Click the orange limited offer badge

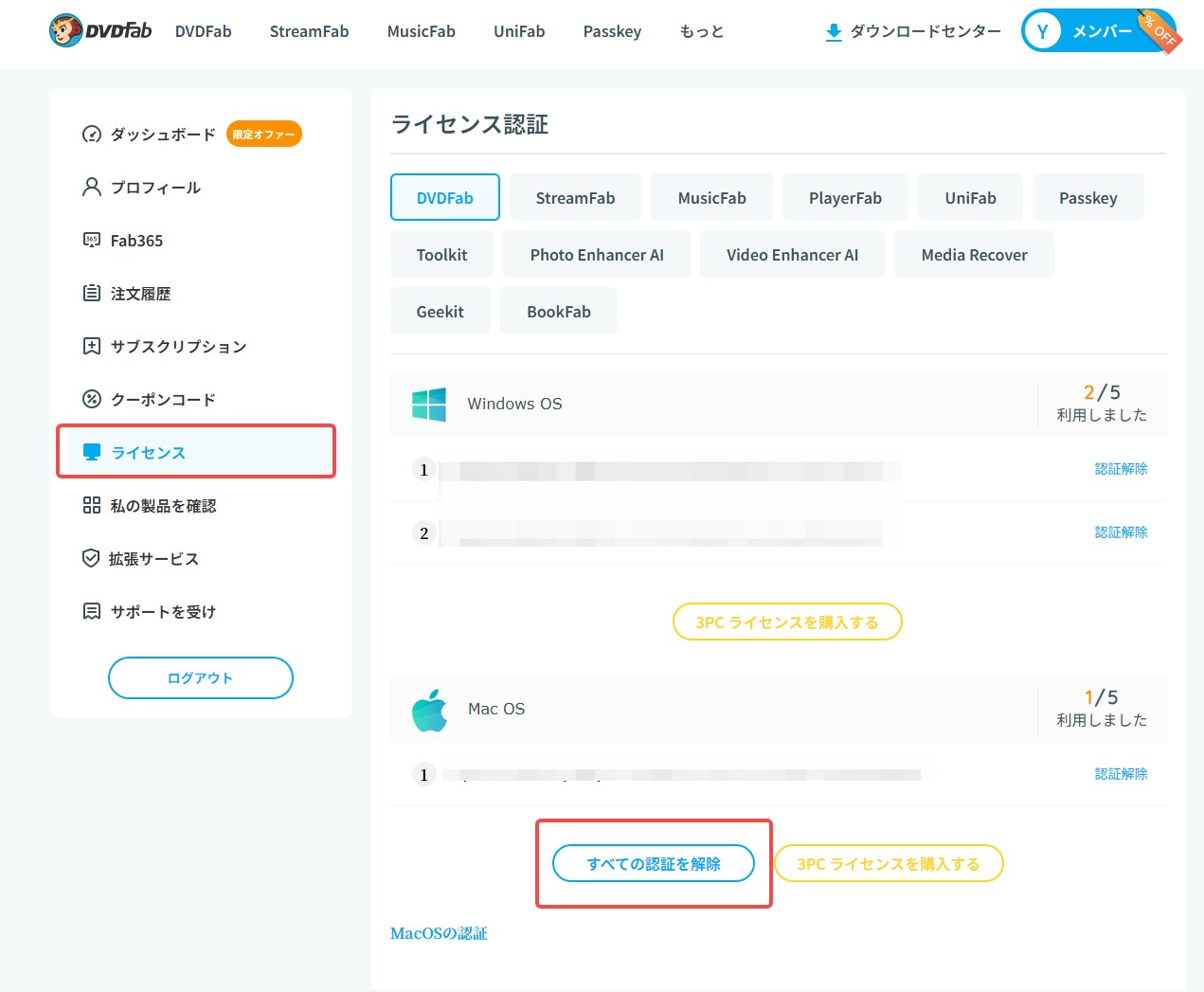pos(264,135)
